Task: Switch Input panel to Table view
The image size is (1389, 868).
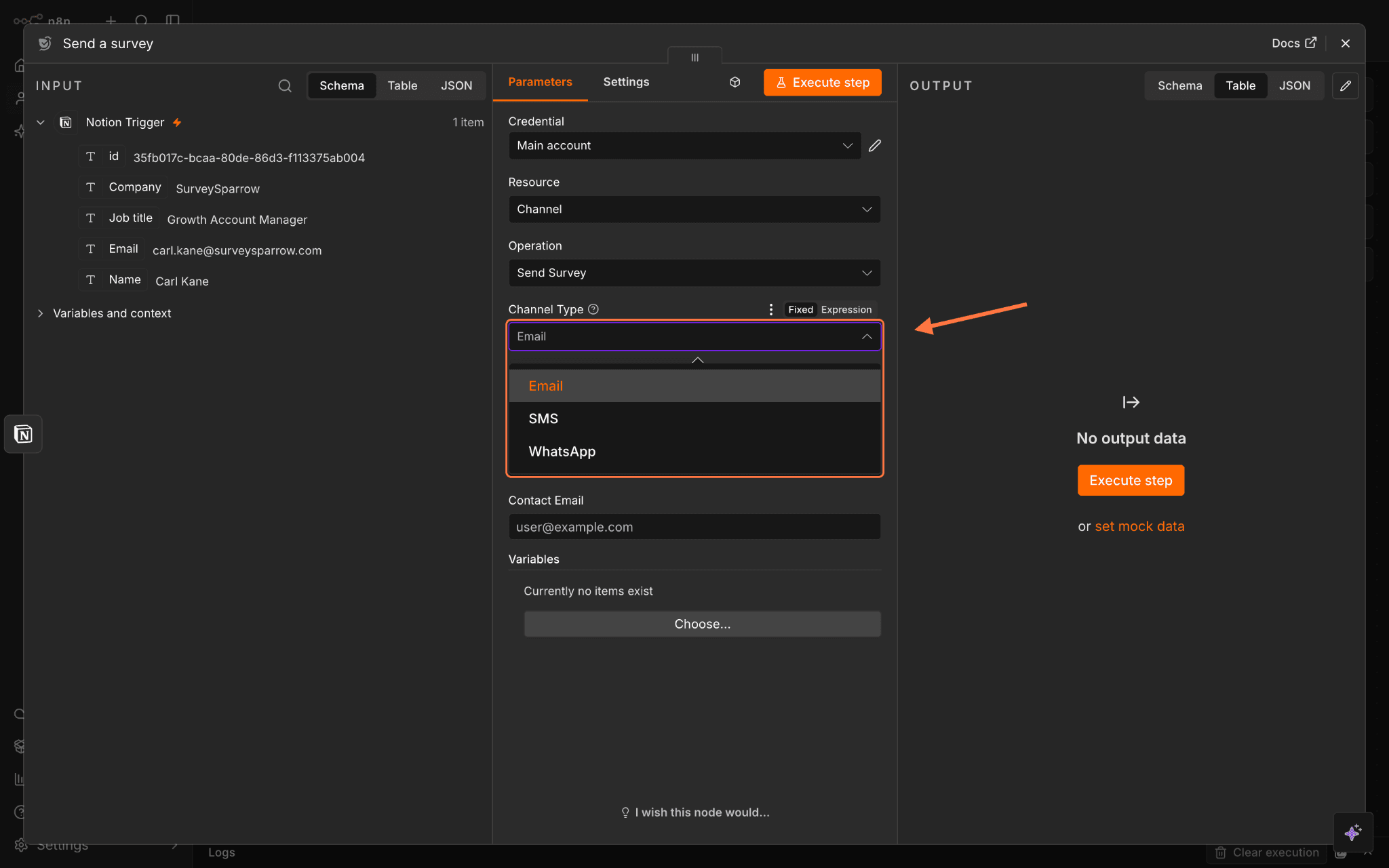Action: click(x=402, y=86)
